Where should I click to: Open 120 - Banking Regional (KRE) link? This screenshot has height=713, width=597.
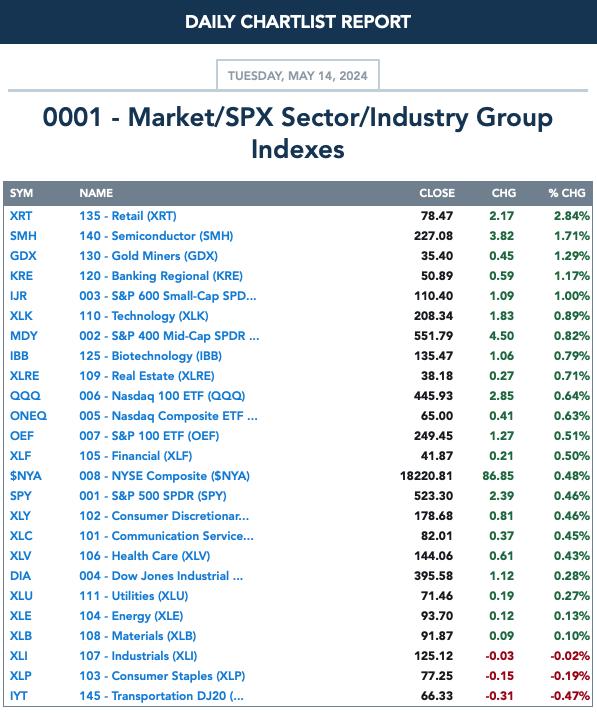pyautogui.click(x=161, y=276)
